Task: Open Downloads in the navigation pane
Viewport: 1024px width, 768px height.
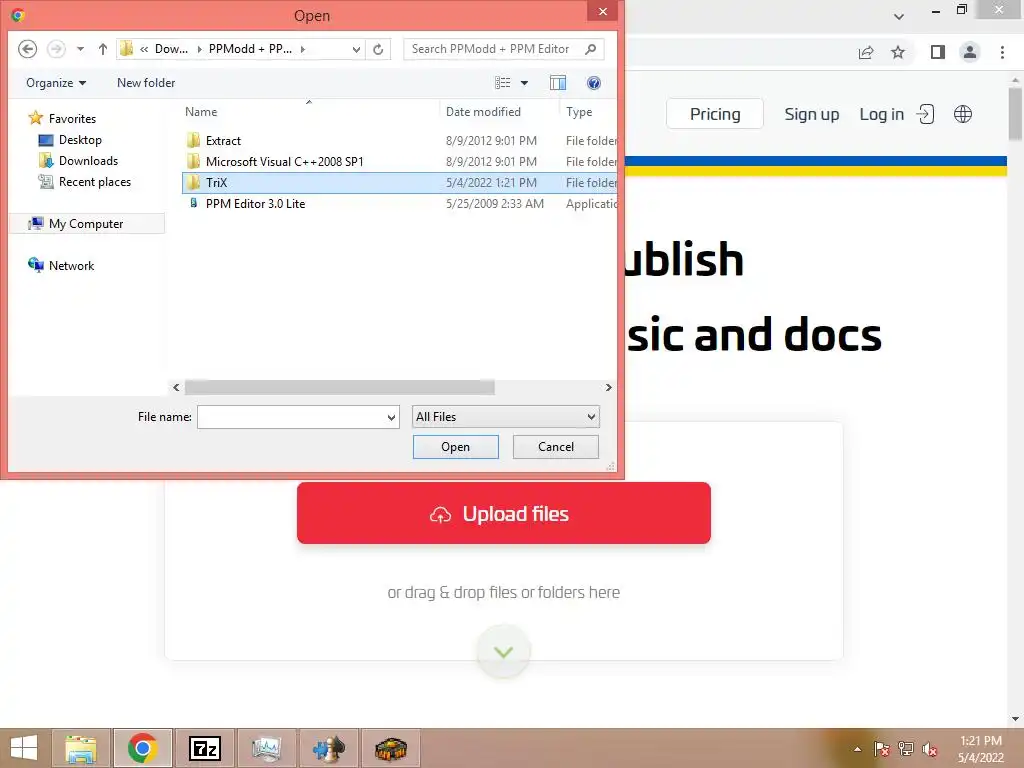Action: click(x=88, y=161)
